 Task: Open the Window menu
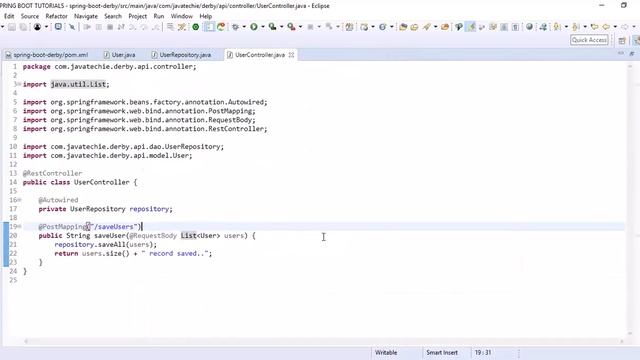(x=182, y=16)
